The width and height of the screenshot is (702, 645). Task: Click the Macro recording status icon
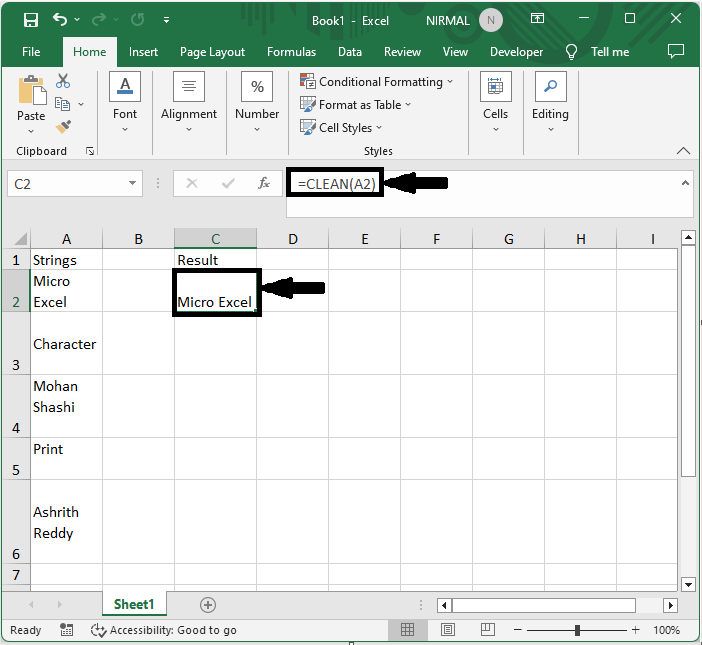67,630
